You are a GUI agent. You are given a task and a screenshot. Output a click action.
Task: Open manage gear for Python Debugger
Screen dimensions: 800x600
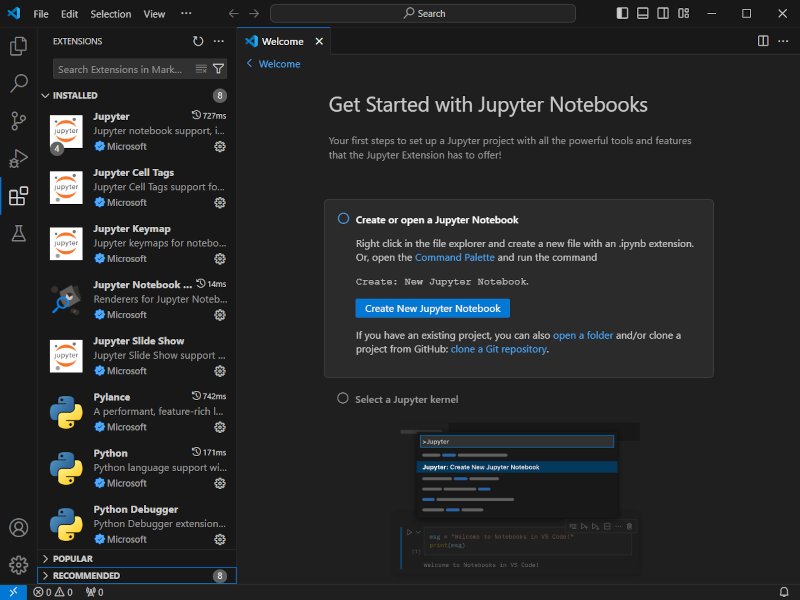click(x=220, y=539)
